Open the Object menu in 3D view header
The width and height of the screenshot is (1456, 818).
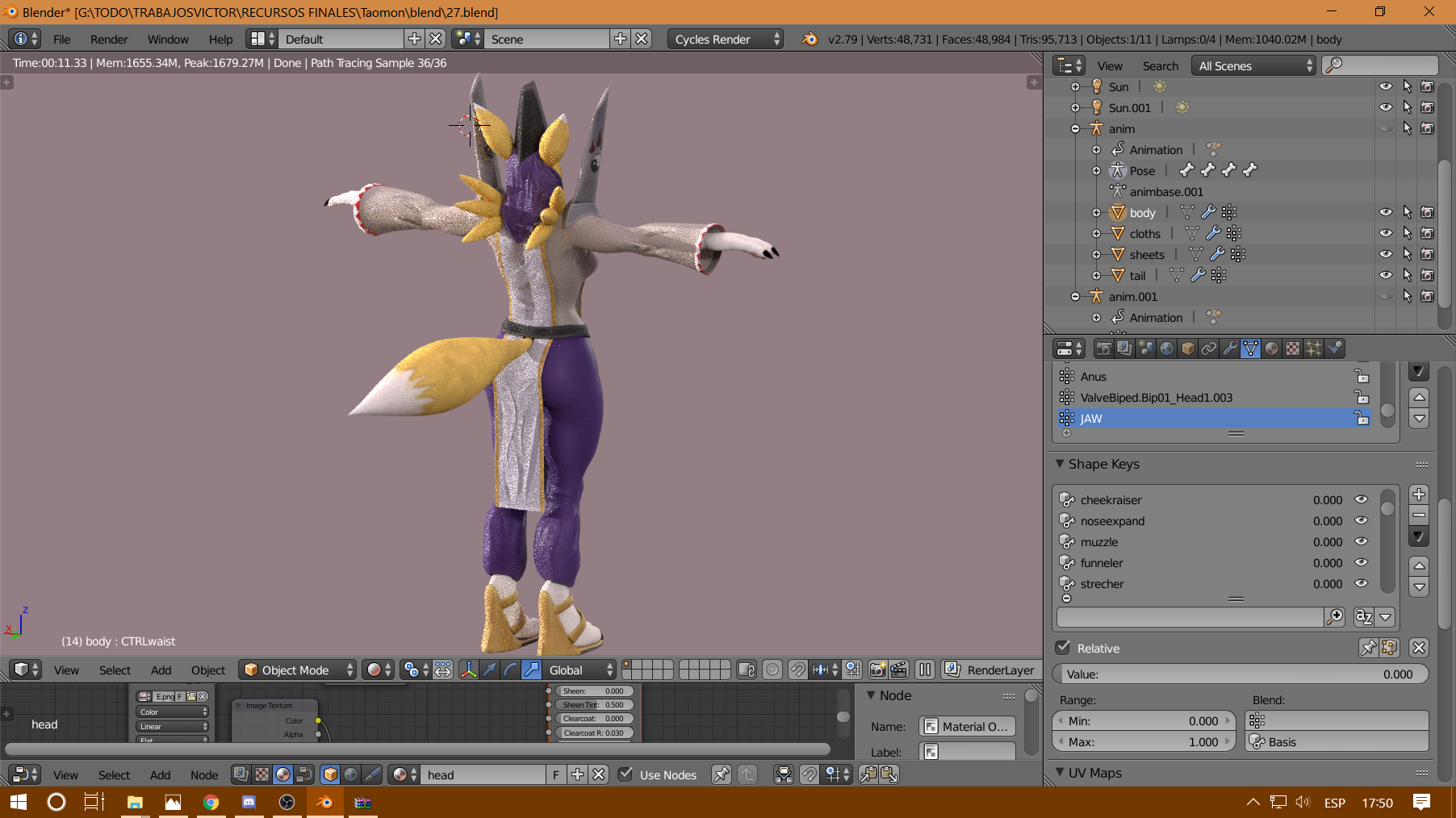208,670
